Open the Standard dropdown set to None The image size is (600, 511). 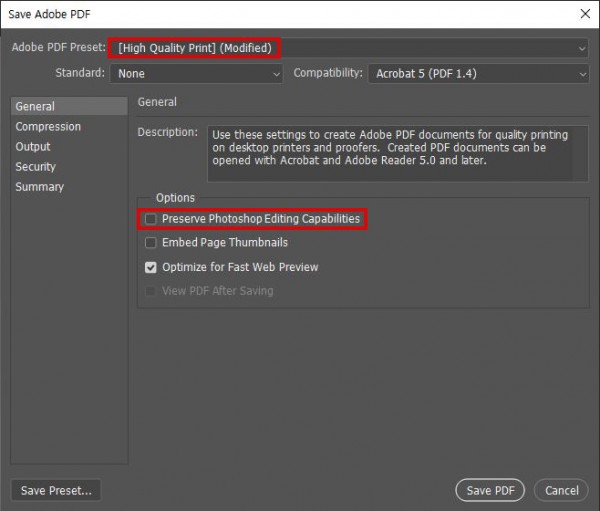tap(196, 73)
